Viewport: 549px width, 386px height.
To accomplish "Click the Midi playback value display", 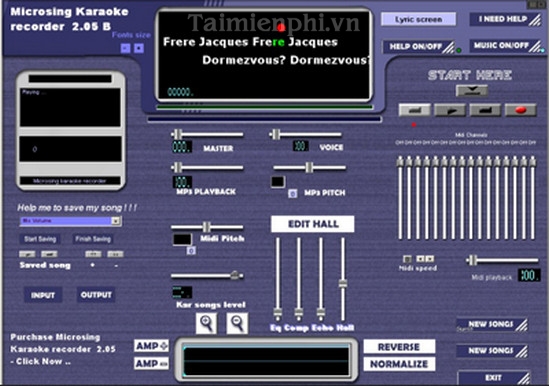I will pos(529,275).
